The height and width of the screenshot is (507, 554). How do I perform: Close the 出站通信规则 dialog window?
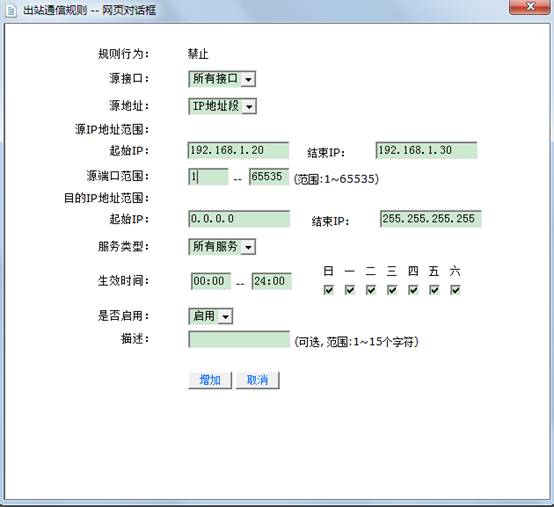click(x=530, y=7)
